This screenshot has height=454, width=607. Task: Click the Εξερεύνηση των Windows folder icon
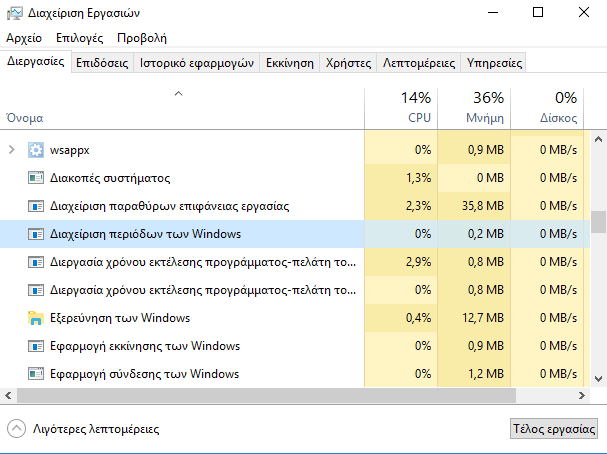[36, 318]
